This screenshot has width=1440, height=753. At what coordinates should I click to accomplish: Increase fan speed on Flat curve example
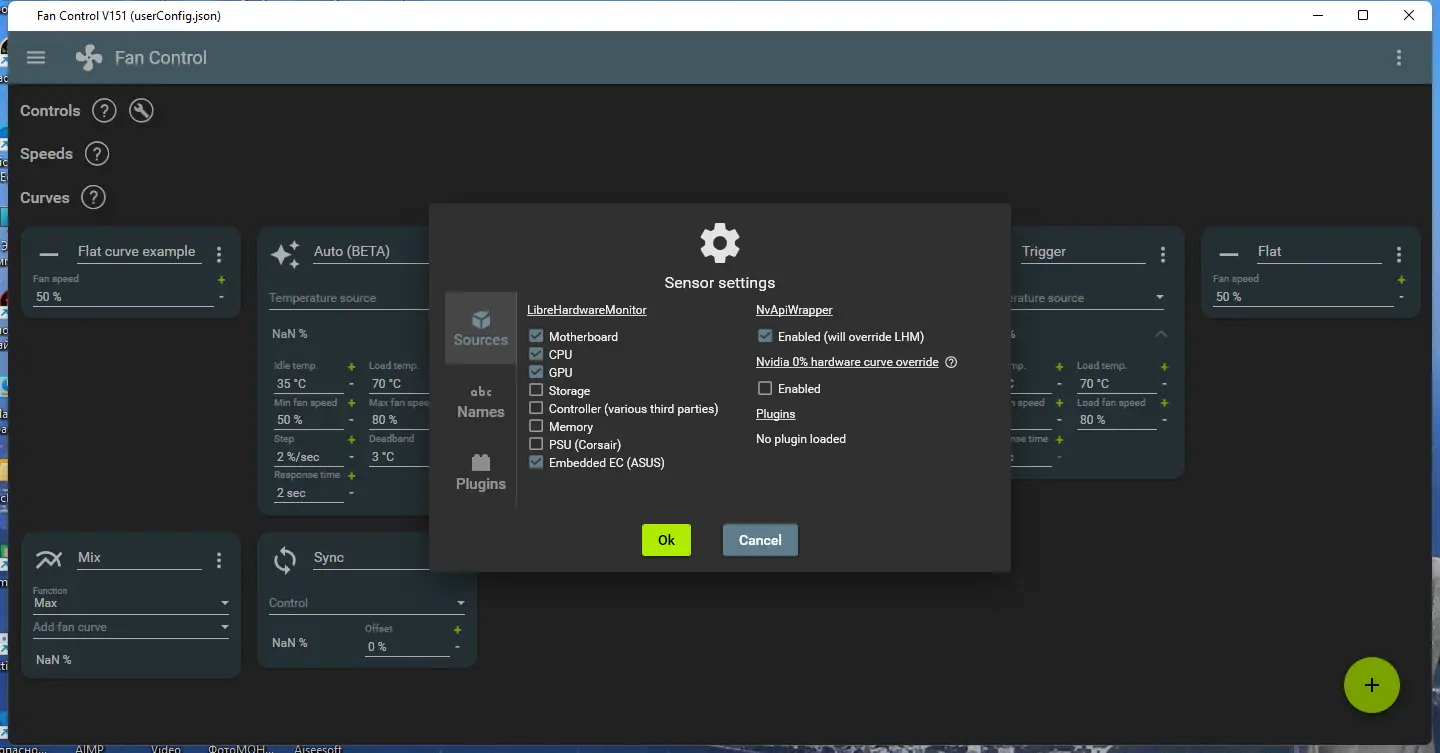pyautogui.click(x=221, y=281)
